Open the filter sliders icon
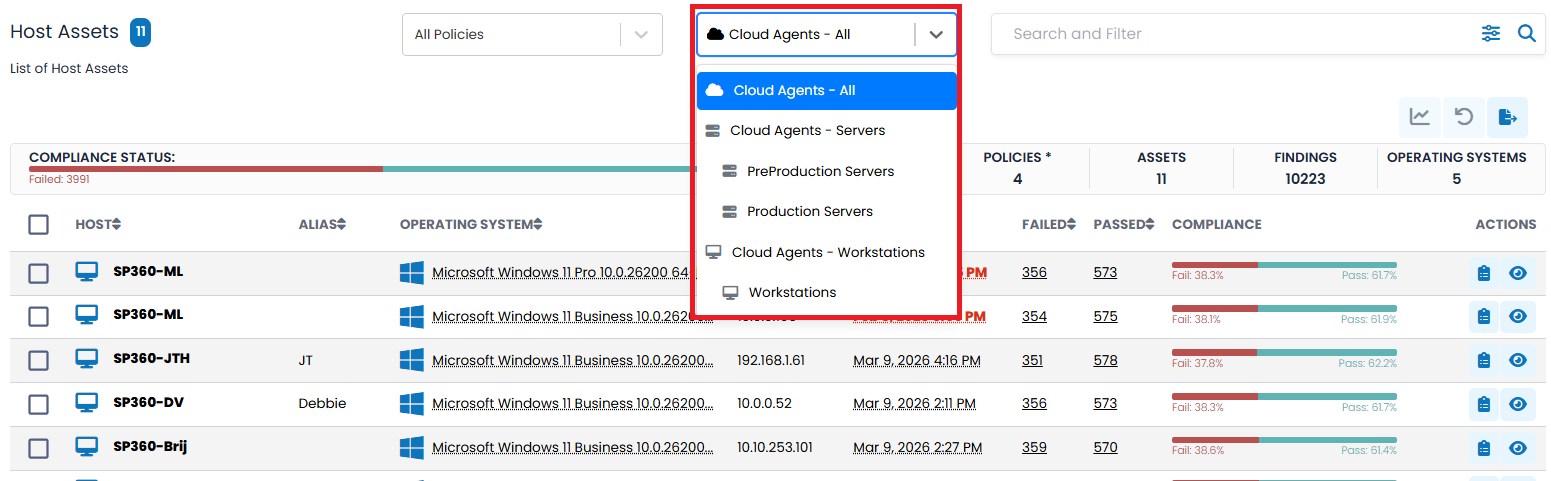1551x481 pixels. coord(1490,34)
